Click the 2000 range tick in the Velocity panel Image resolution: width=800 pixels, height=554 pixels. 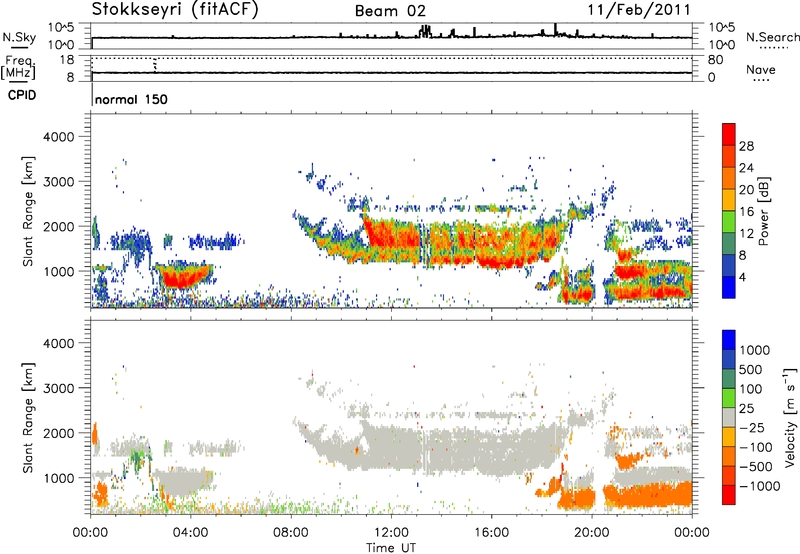59,433
